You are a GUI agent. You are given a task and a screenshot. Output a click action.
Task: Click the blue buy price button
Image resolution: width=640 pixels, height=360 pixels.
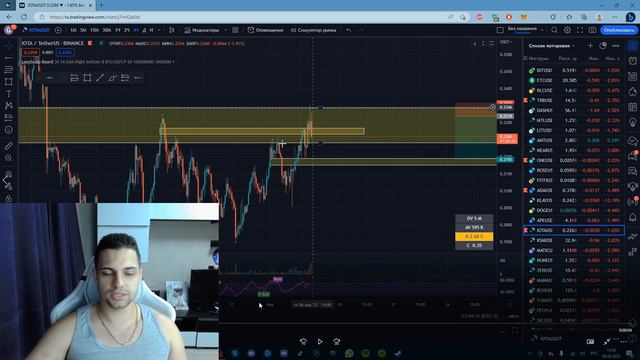click(x=65, y=52)
